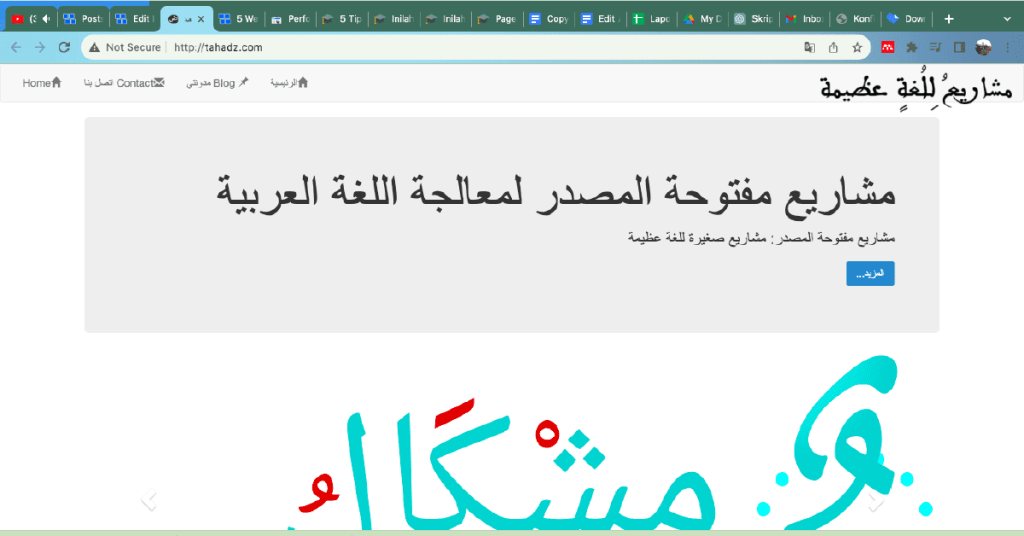Screen dimensions: 1024x536
Task: Open the Extensions puzzle piece menu
Action: [911, 47]
